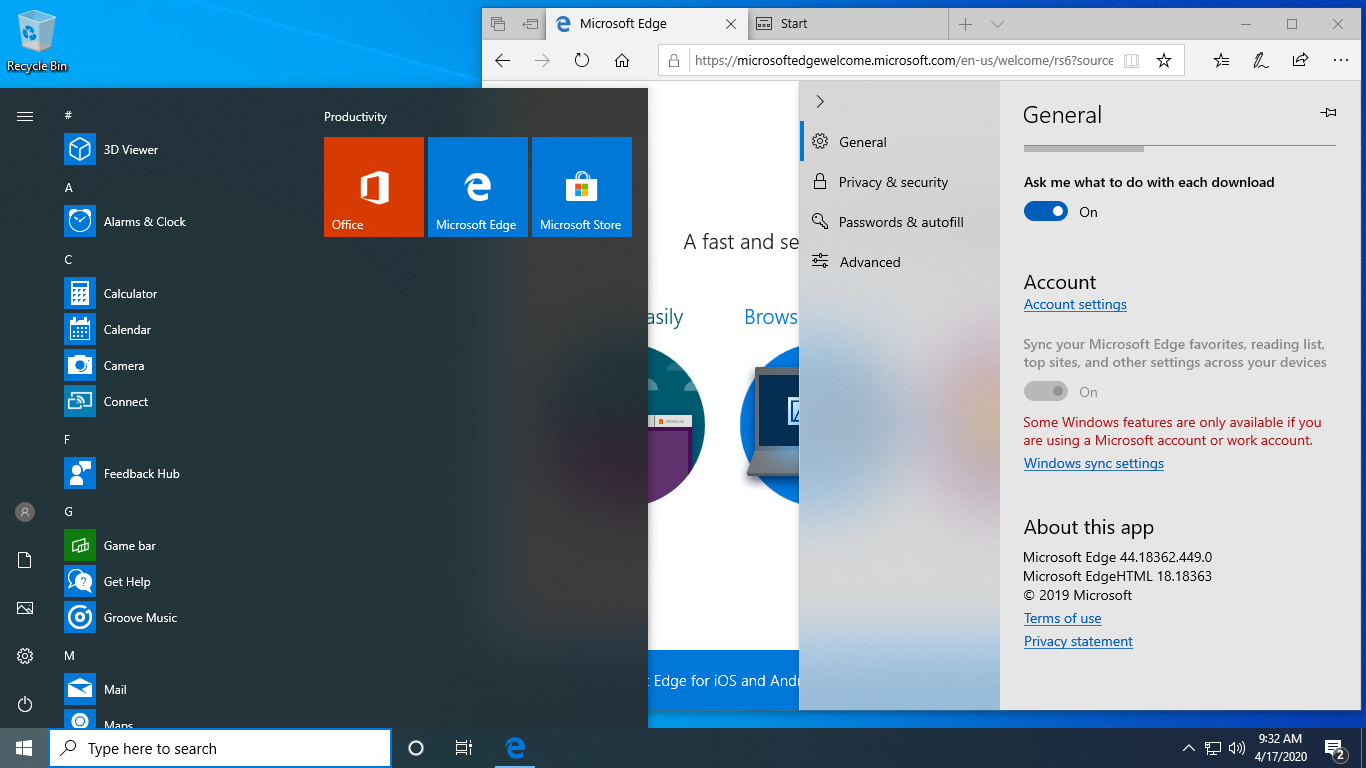1366x768 pixels.
Task: Collapse settings menu with the chevron arrow
Action: point(820,101)
